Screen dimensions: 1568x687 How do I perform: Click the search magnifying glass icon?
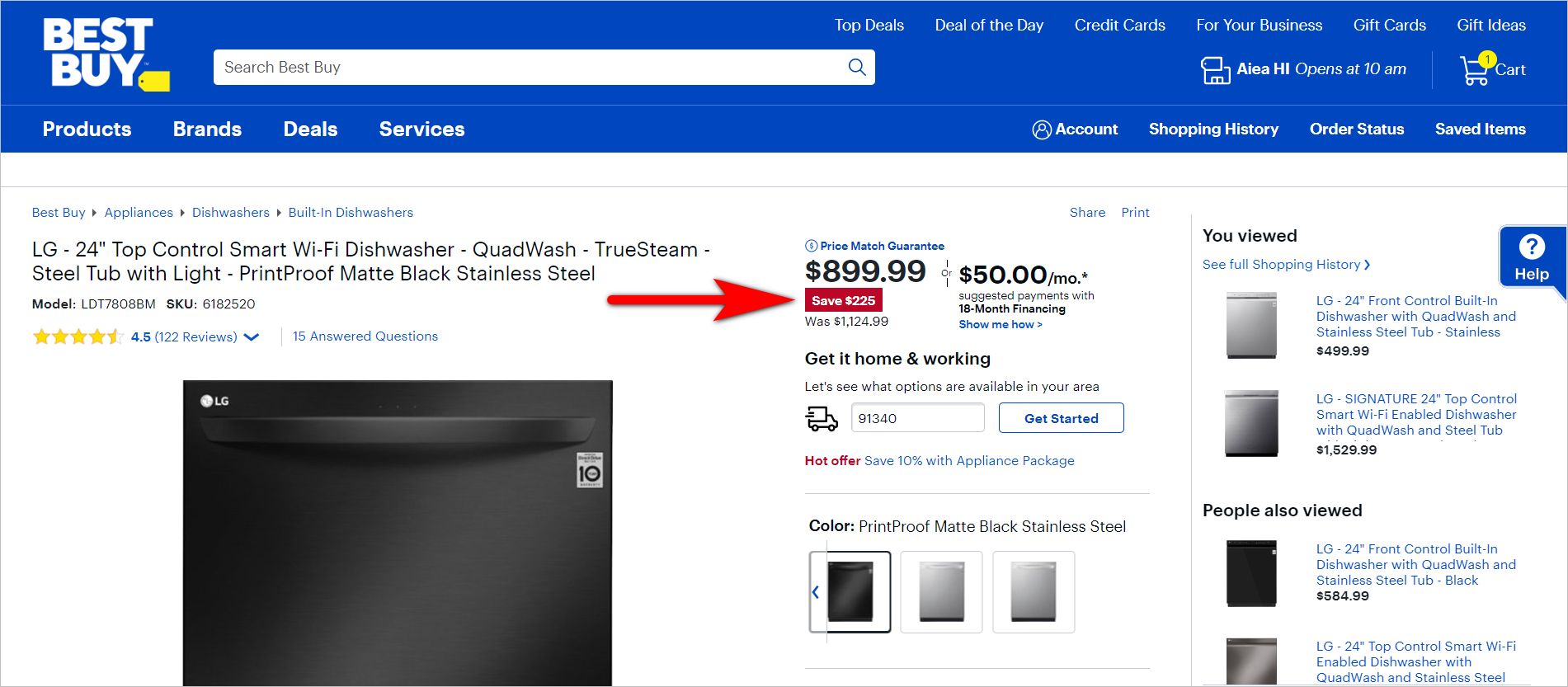[x=856, y=67]
